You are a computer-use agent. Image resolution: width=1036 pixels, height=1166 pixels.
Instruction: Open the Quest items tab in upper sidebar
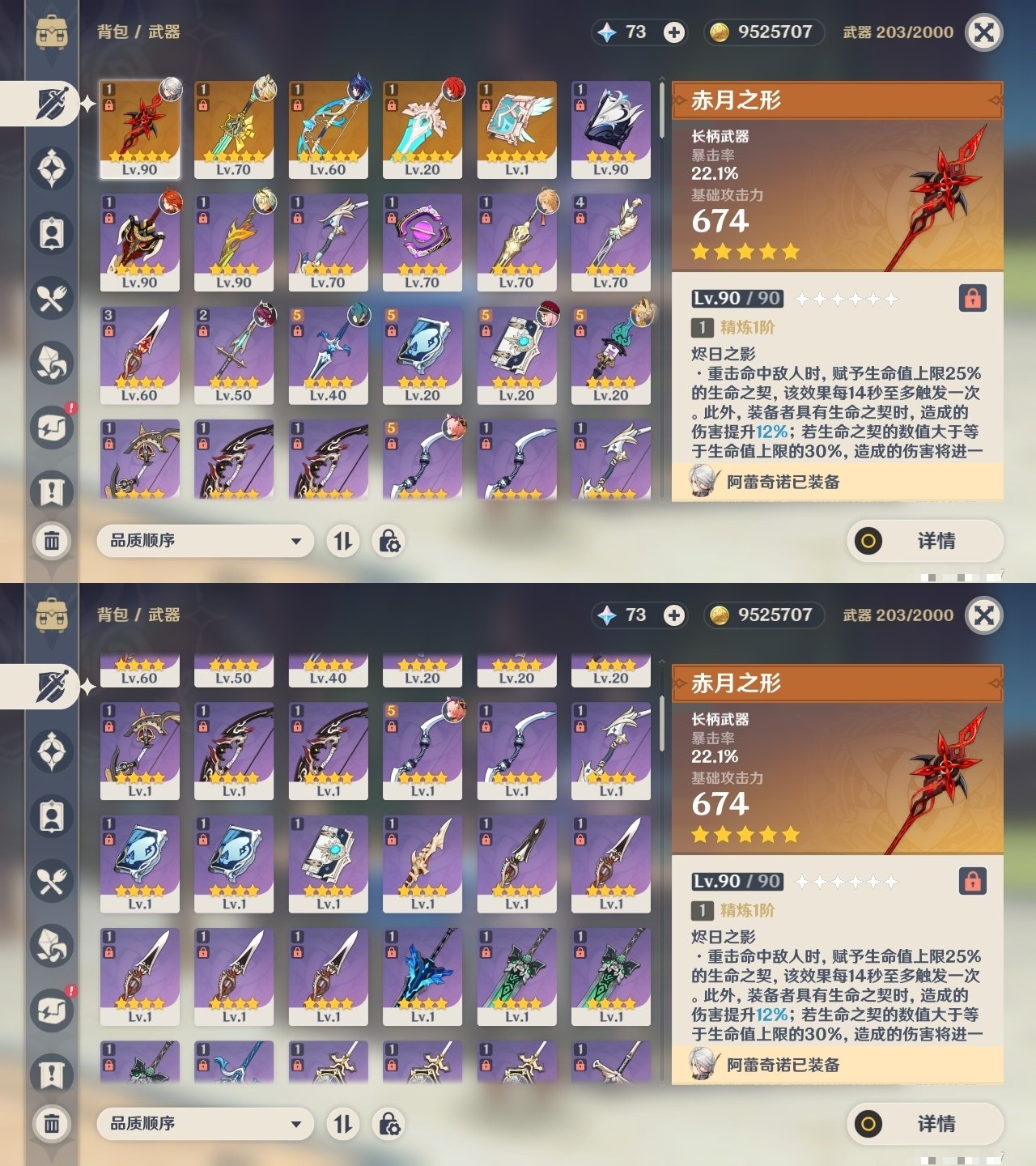(52, 492)
